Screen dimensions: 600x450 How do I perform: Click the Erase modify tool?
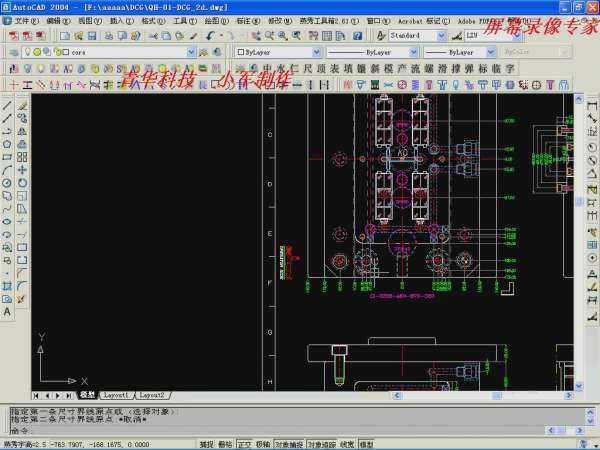click(22, 105)
